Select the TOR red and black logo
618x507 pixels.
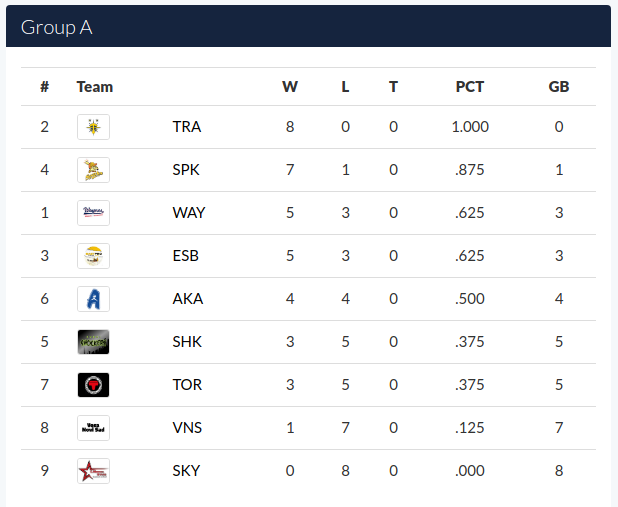[93, 385]
